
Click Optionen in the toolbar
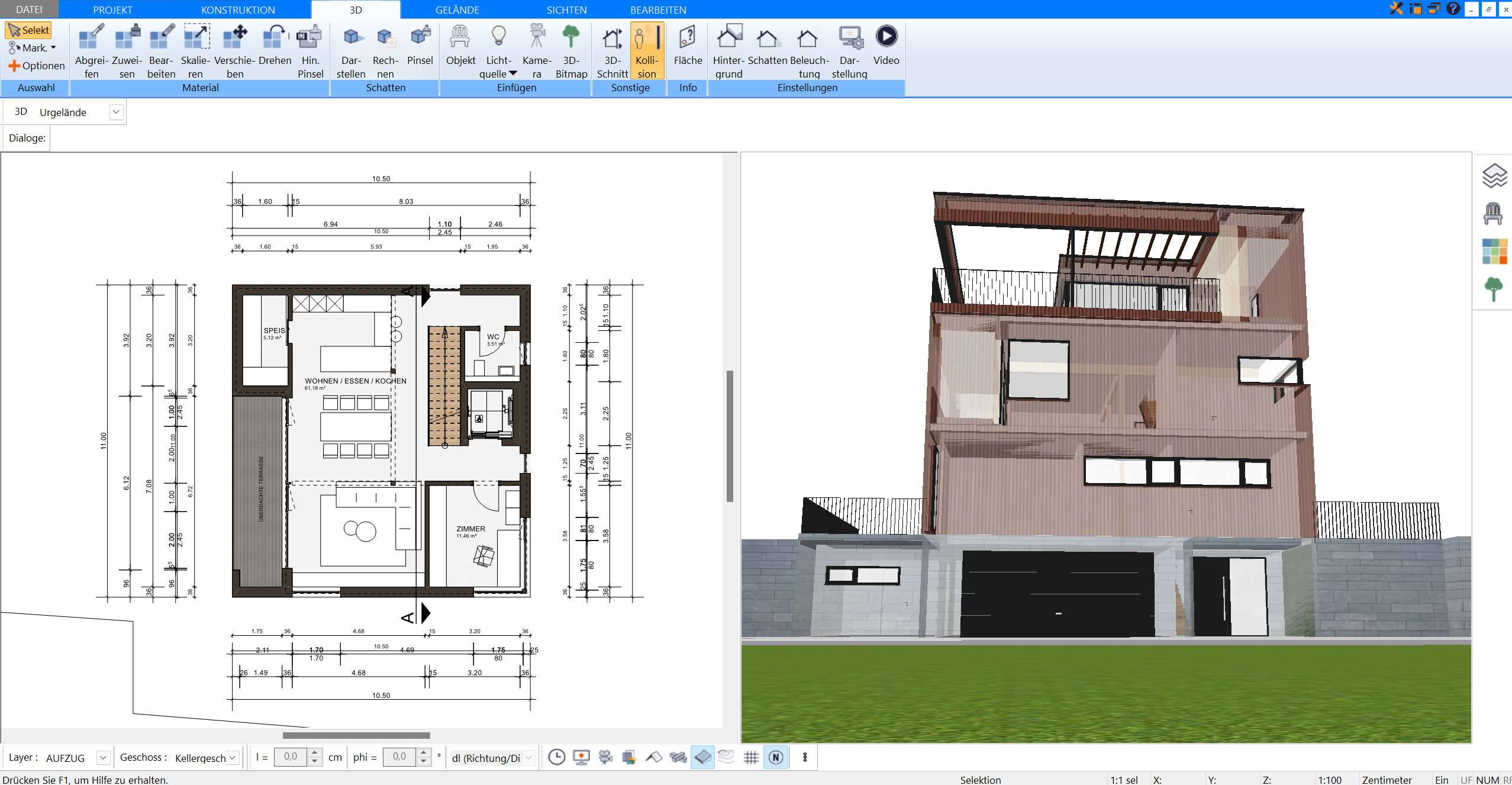coord(35,66)
